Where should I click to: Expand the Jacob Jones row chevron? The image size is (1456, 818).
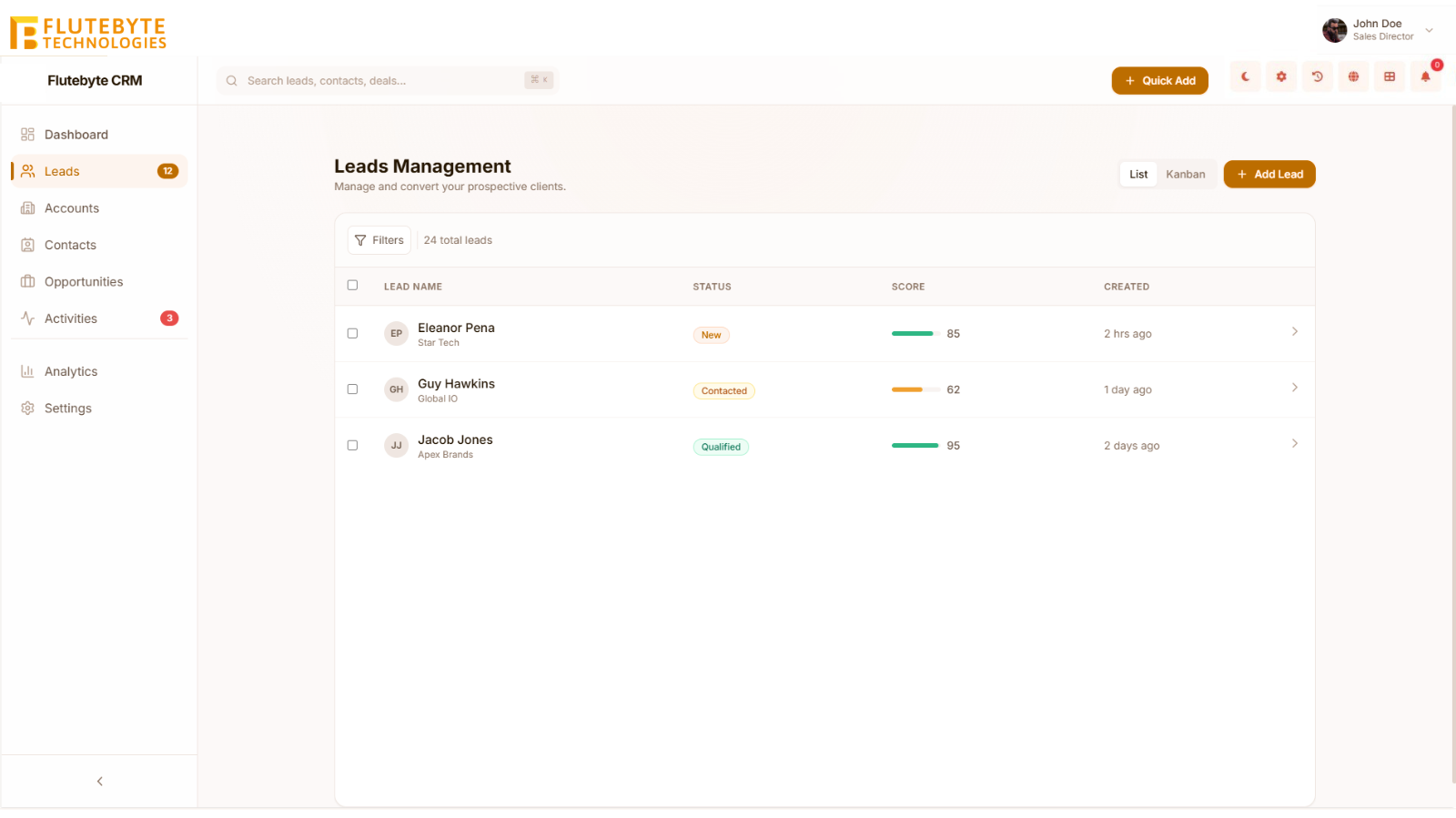1294,444
